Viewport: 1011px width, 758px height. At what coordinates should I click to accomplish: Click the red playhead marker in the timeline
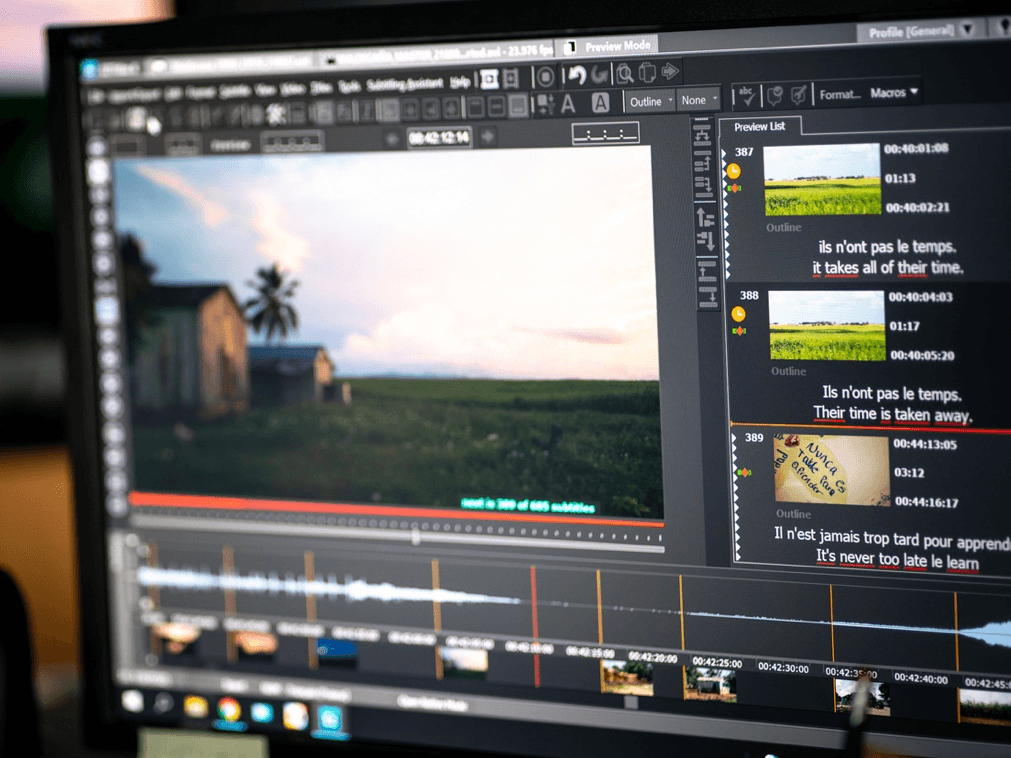point(535,625)
